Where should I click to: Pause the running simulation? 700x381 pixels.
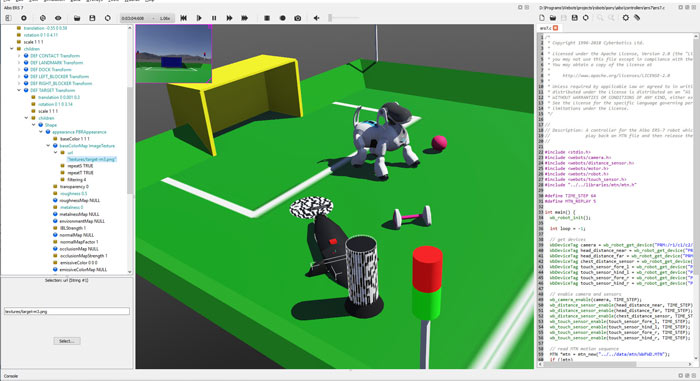(214, 18)
